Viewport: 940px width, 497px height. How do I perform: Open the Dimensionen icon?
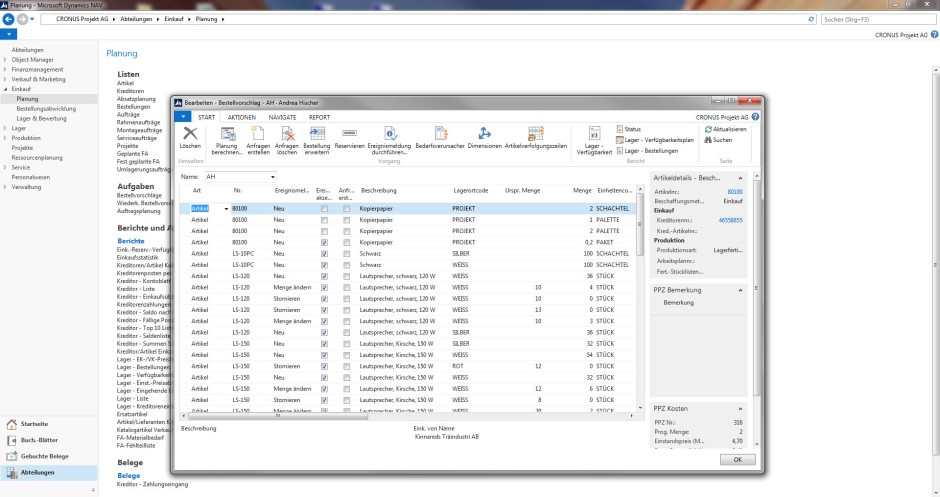(484, 134)
